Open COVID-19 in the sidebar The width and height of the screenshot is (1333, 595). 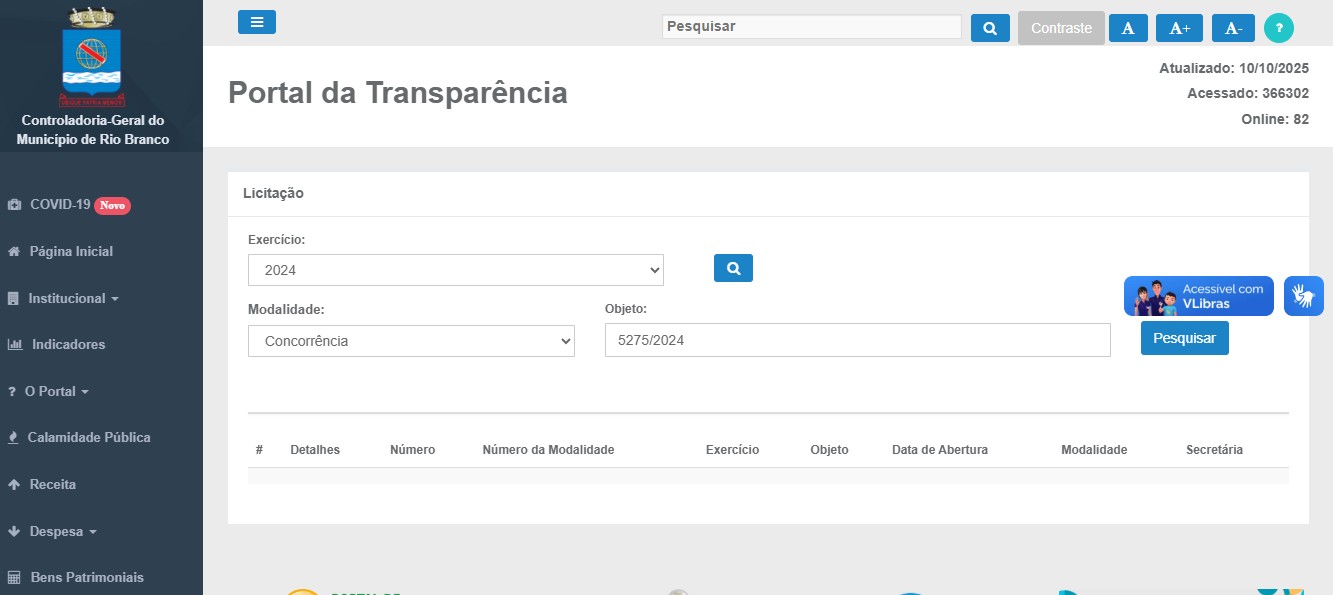coord(60,204)
